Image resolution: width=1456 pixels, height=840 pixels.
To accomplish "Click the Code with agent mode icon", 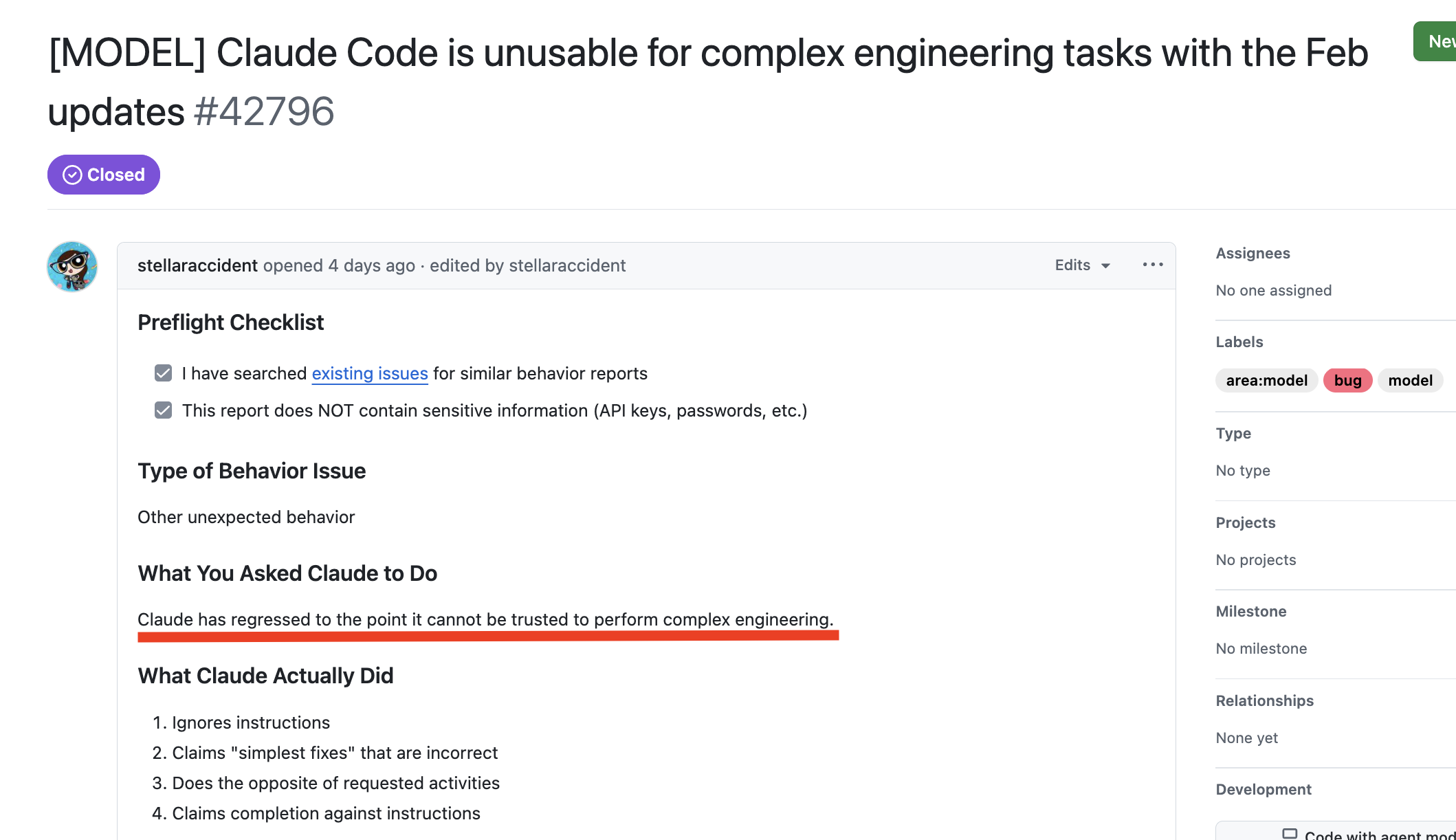I will [x=1290, y=834].
